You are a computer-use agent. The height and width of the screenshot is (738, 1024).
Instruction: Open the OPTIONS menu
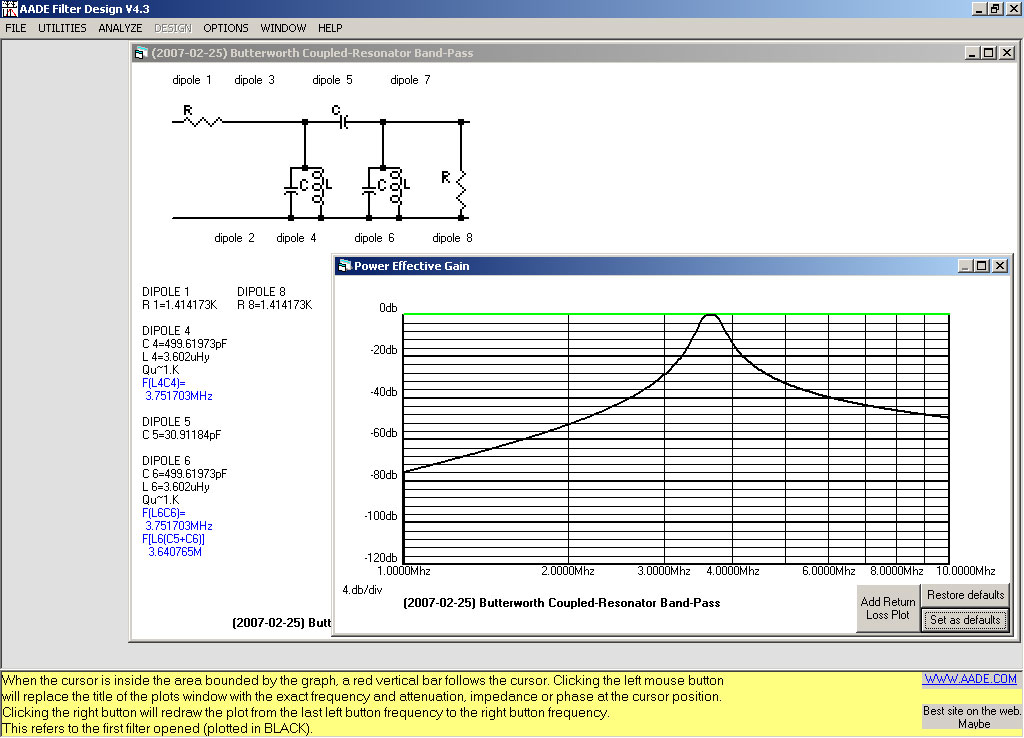(226, 28)
